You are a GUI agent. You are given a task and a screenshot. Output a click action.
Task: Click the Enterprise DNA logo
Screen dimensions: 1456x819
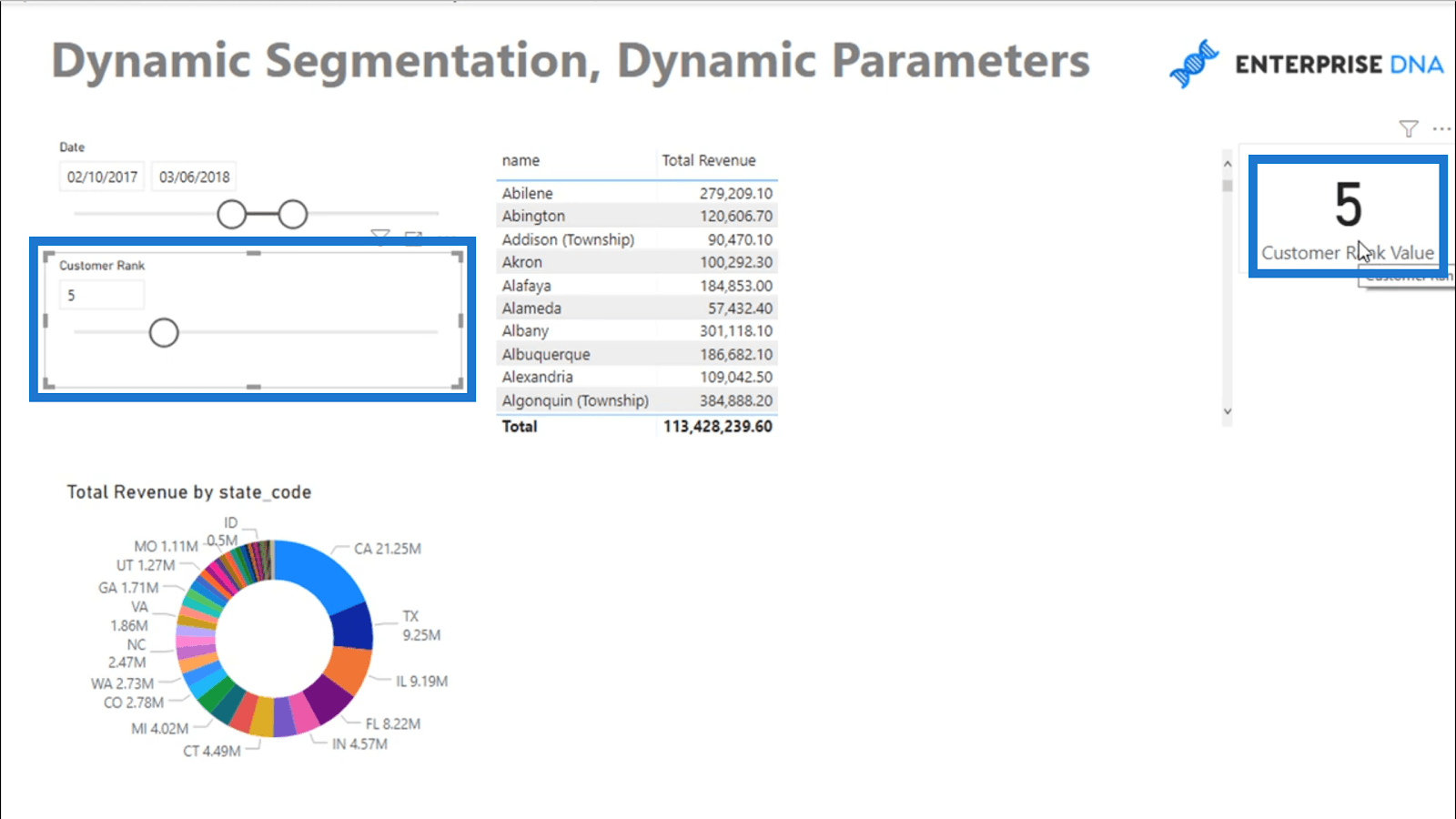1306,64
